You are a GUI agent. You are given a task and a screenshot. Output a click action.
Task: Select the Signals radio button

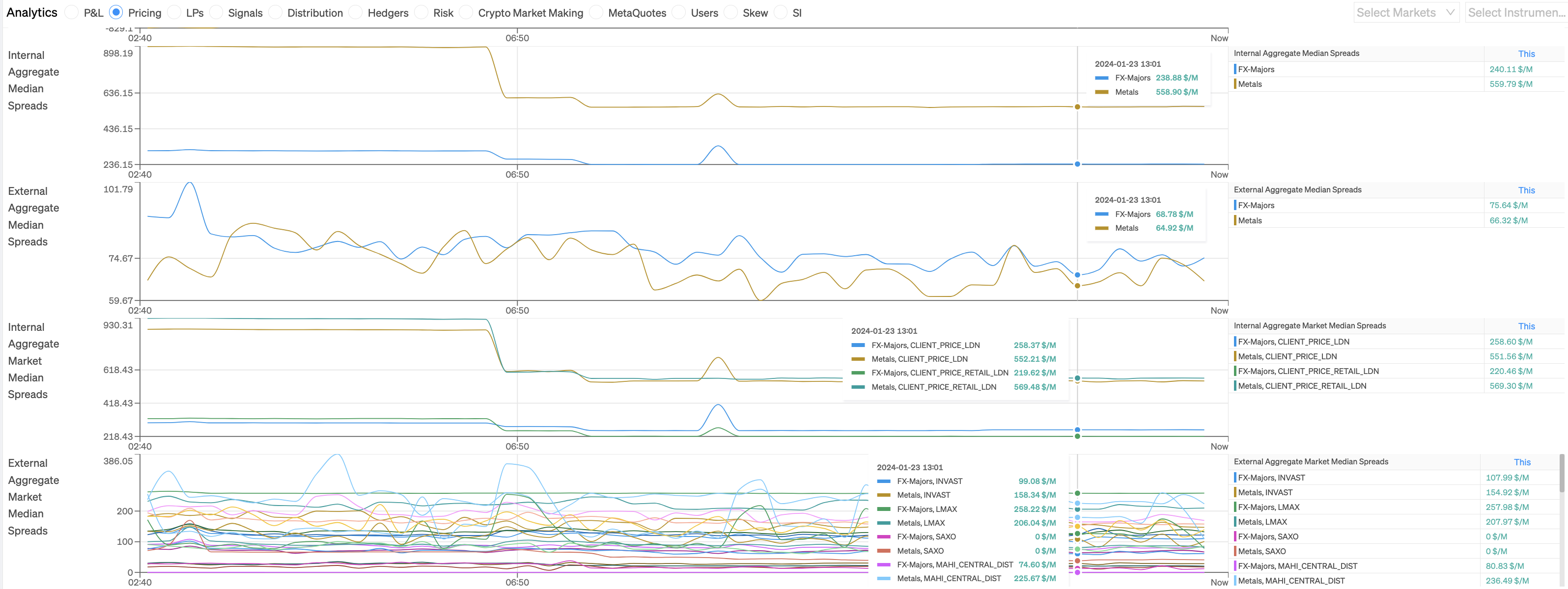coord(216,12)
